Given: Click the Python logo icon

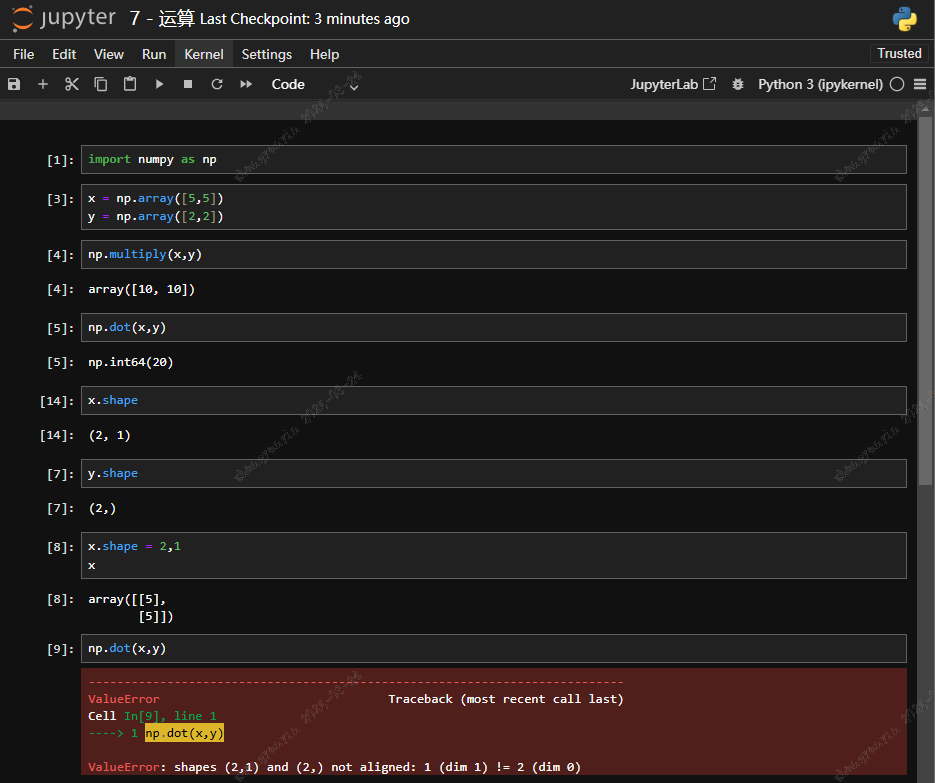Looking at the screenshot, I should tap(905, 18).
